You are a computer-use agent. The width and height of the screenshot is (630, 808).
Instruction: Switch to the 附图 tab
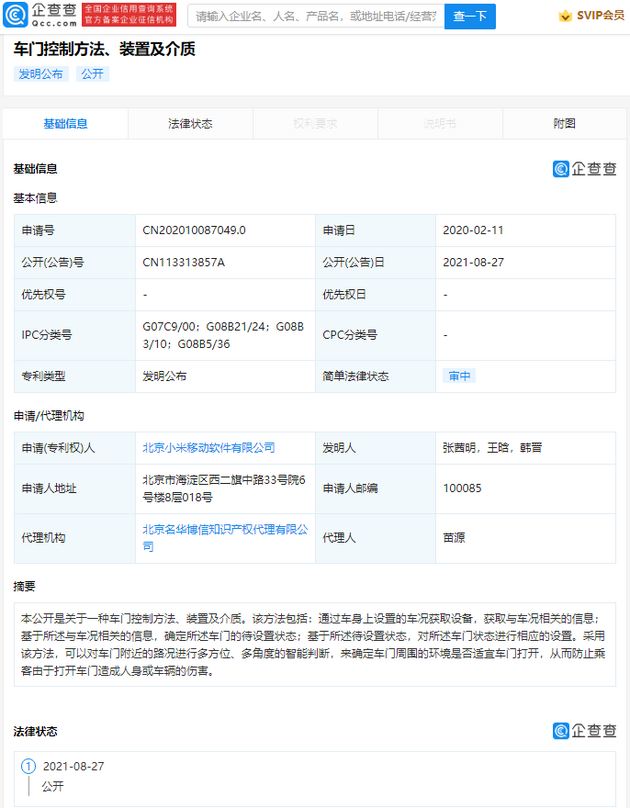(565, 124)
